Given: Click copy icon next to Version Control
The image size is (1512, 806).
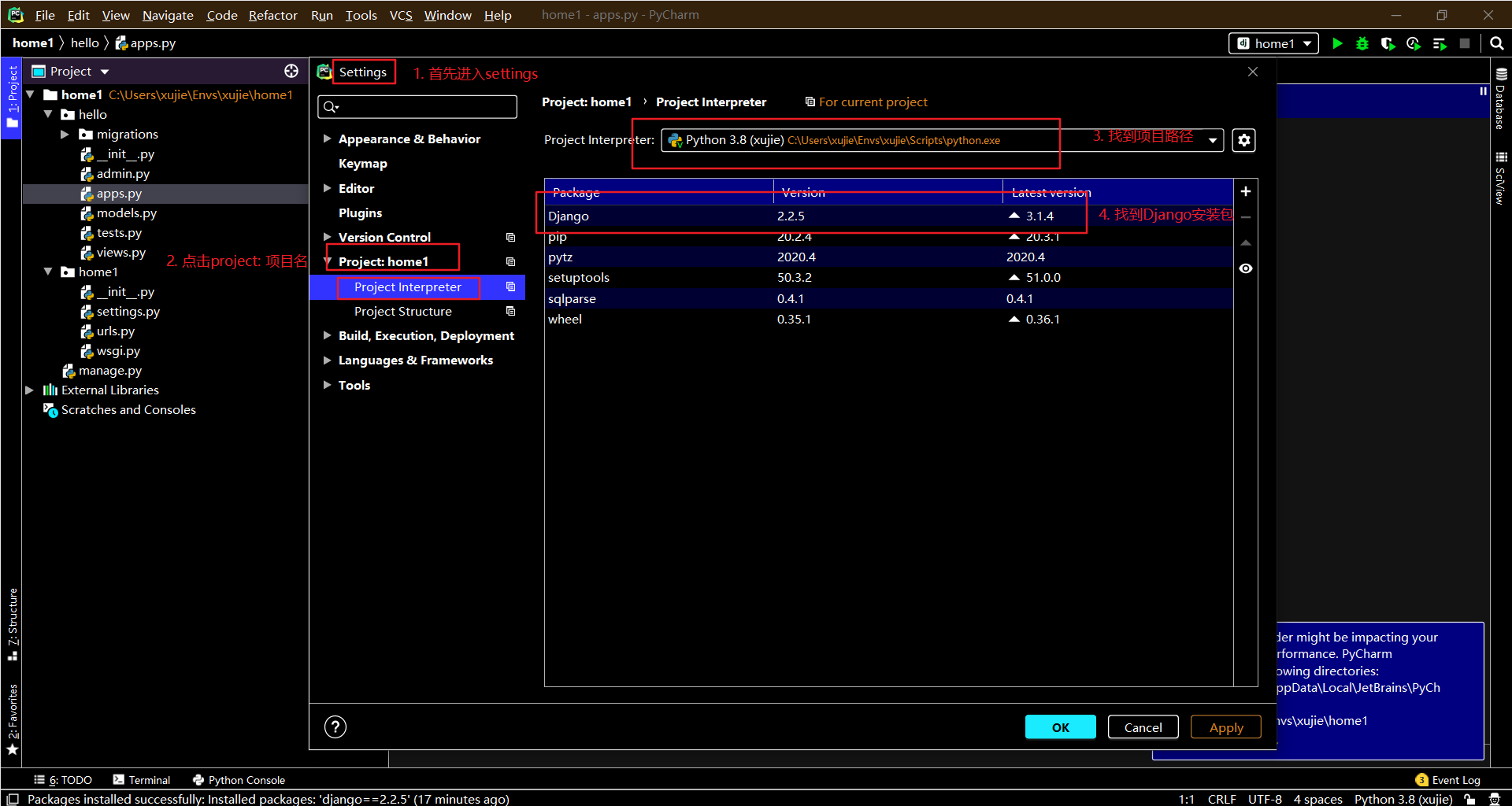Looking at the screenshot, I should pyautogui.click(x=510, y=238).
